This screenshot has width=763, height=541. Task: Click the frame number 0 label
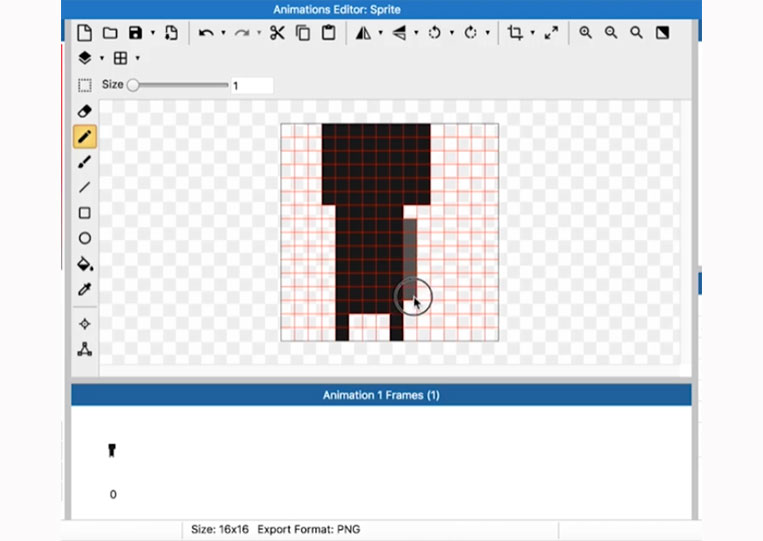113,494
